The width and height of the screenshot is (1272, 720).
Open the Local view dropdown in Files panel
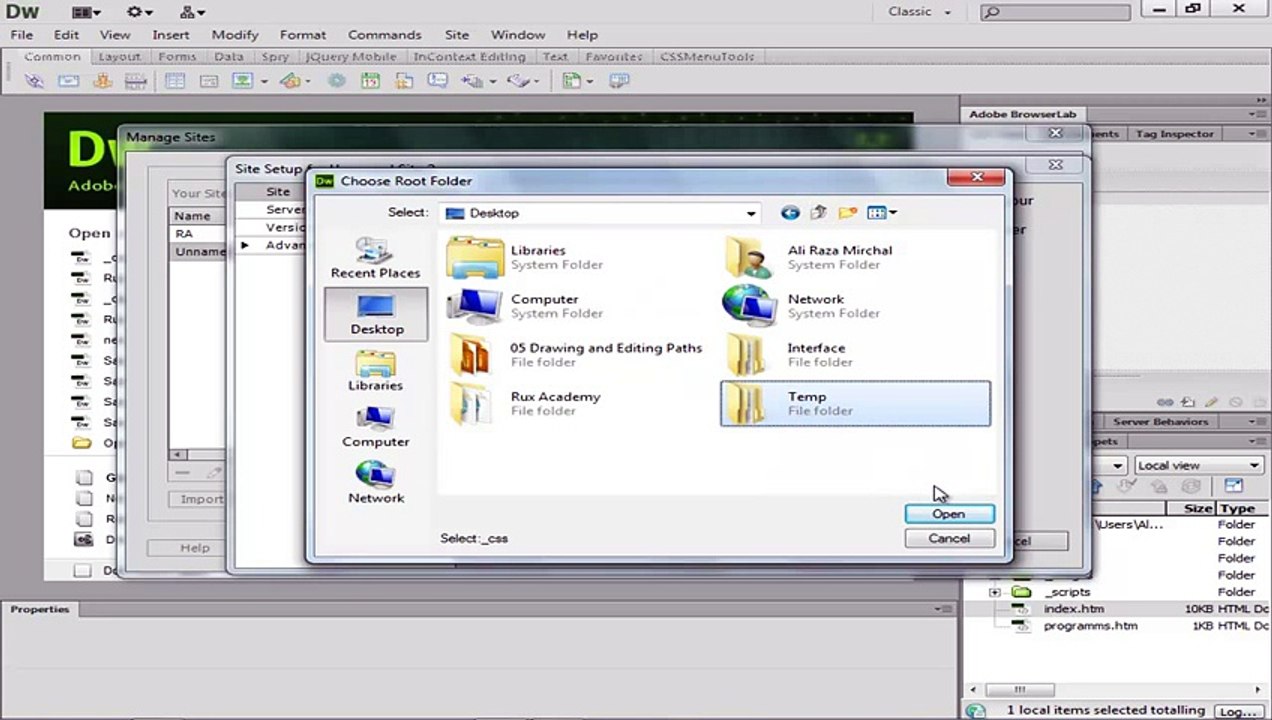click(x=1198, y=465)
